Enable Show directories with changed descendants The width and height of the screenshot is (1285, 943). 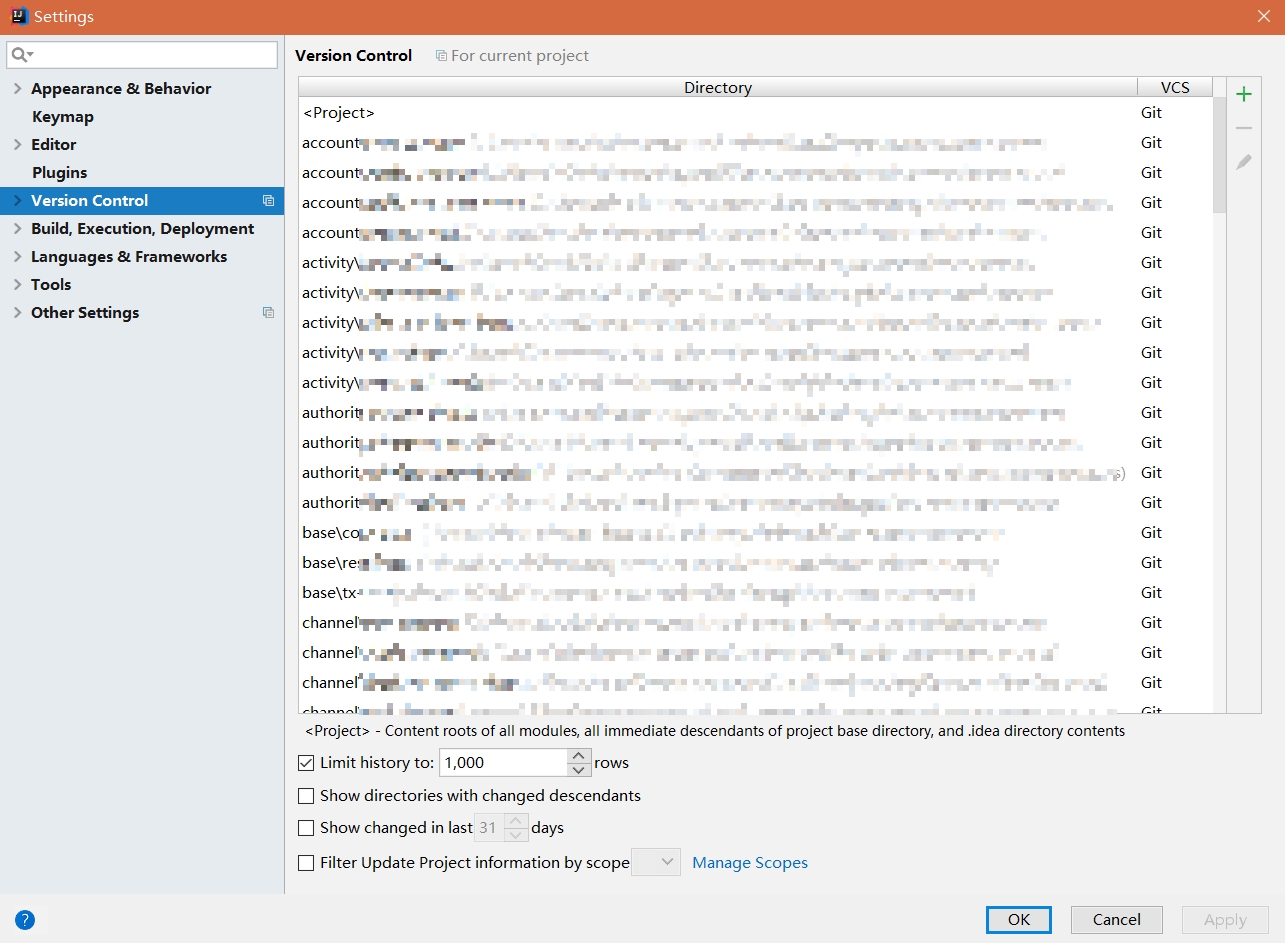[306, 797]
